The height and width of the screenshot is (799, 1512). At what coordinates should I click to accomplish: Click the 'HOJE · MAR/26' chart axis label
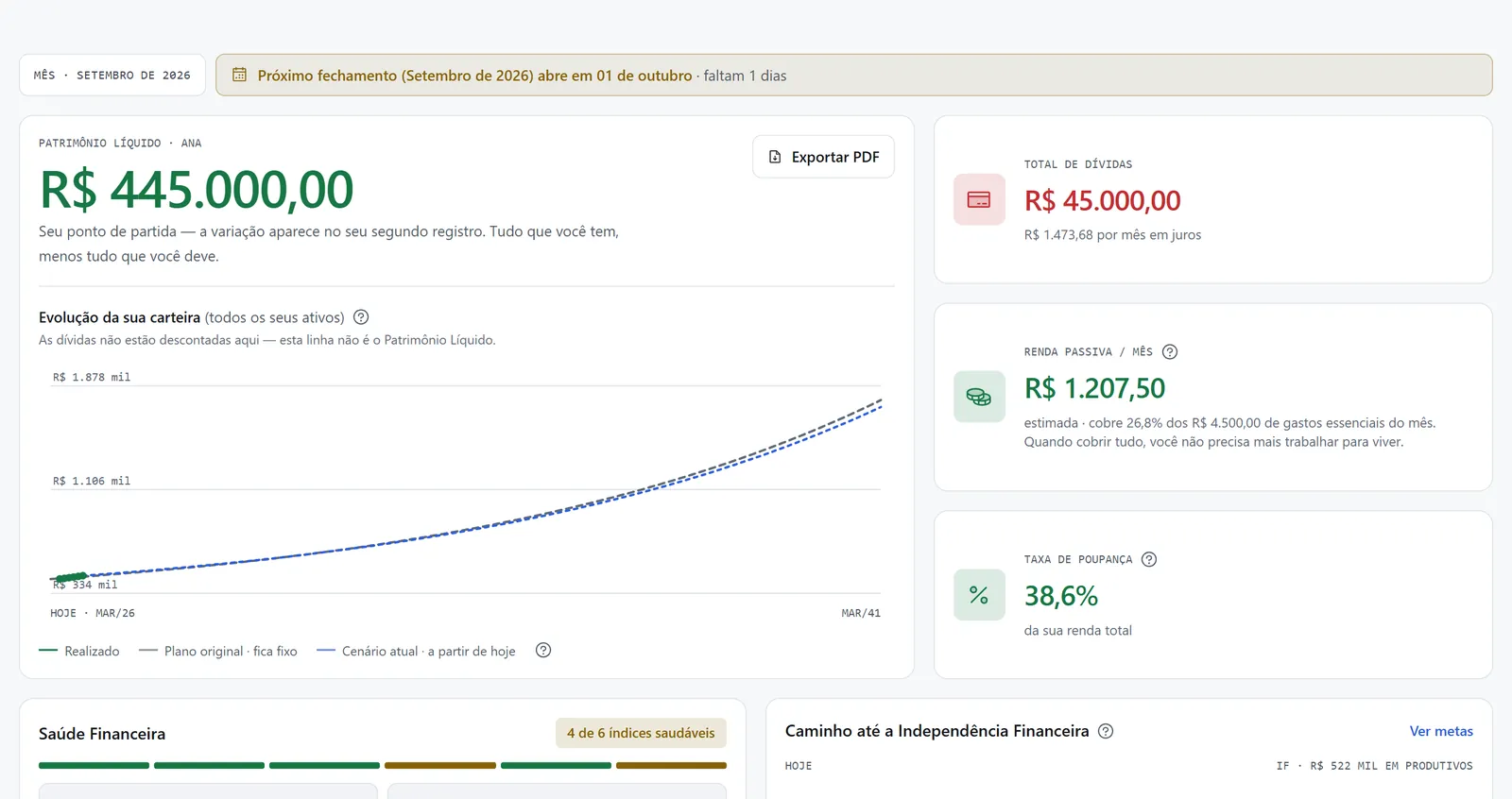93,613
